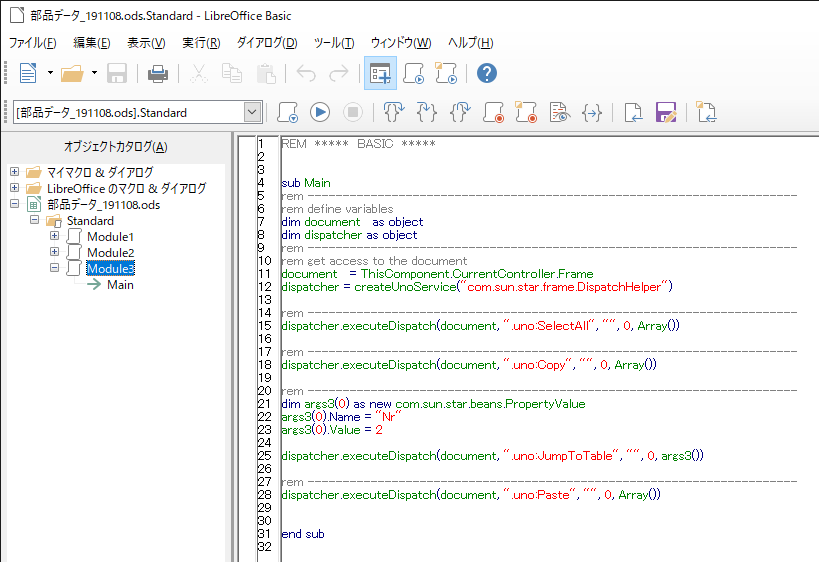The width and height of the screenshot is (819, 562).
Task: Open the ツール(T) menu
Action: click(x=334, y=43)
